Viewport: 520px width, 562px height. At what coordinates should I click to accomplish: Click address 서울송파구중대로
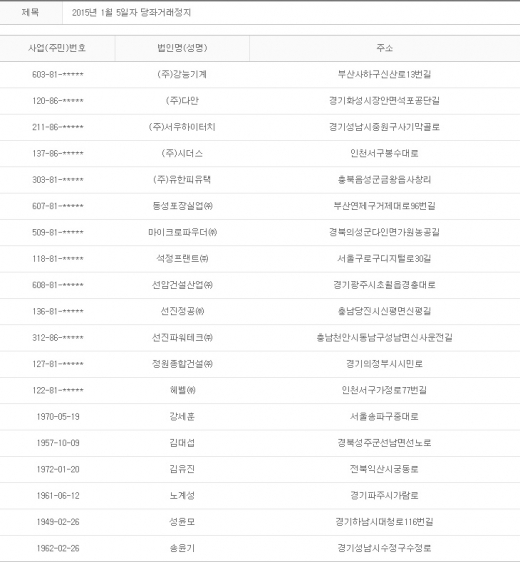point(385,416)
